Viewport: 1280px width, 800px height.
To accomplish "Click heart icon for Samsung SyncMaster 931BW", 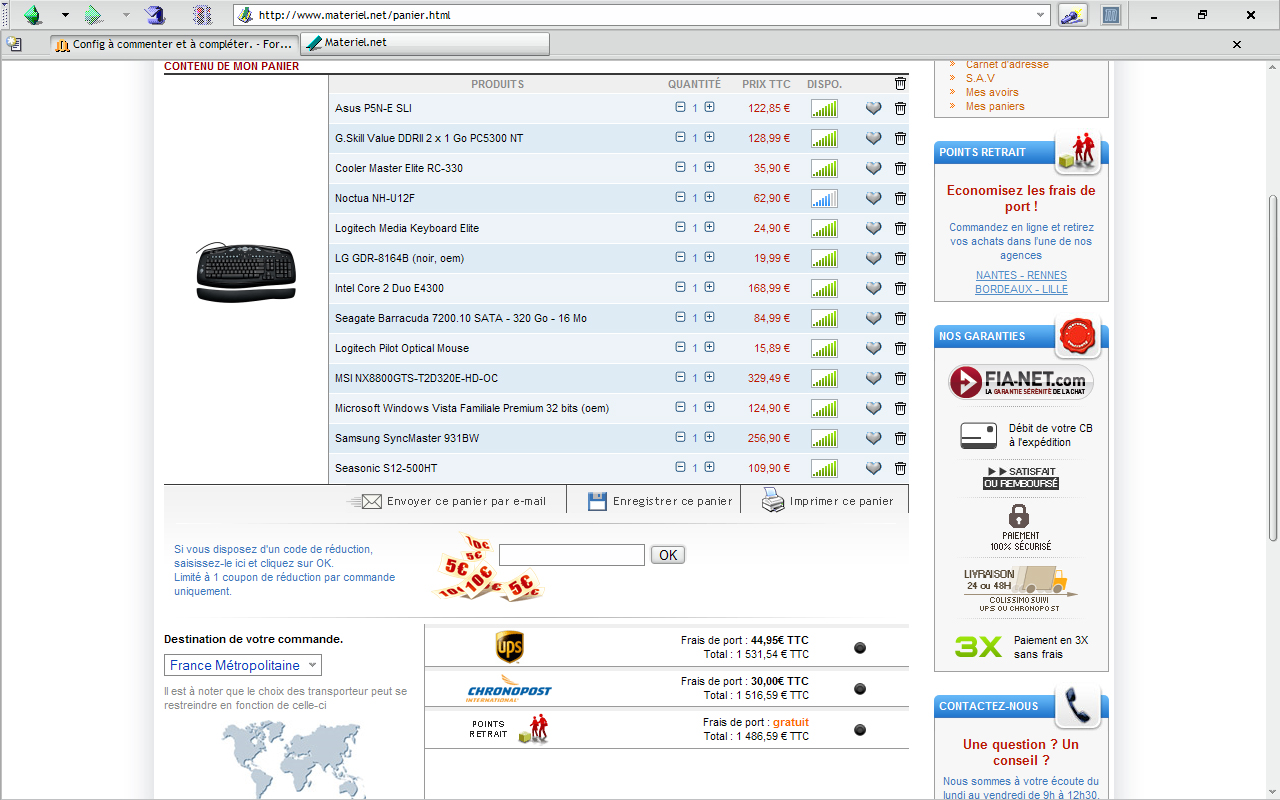I will coord(873,438).
